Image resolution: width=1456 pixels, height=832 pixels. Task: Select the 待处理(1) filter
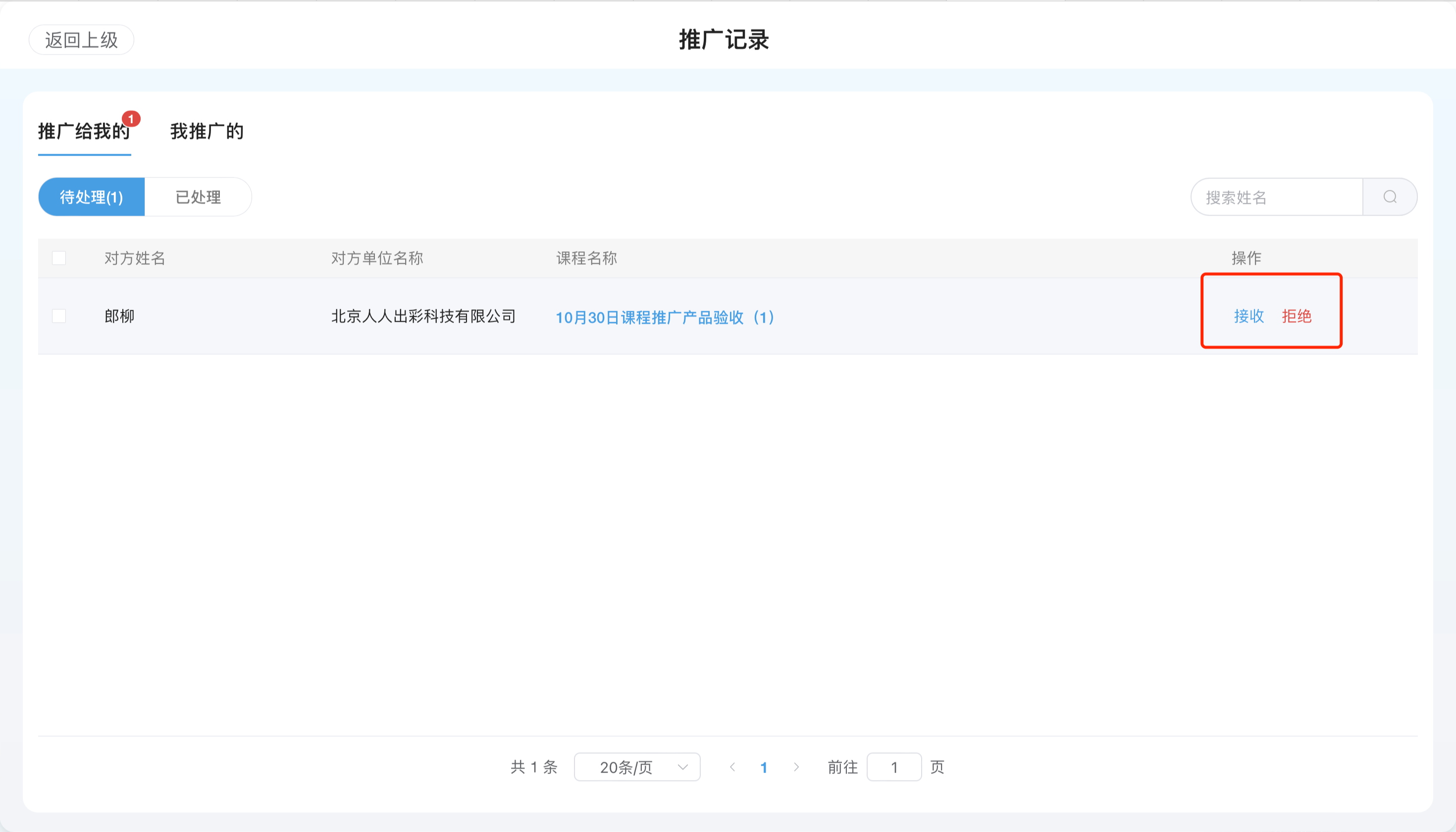point(91,197)
